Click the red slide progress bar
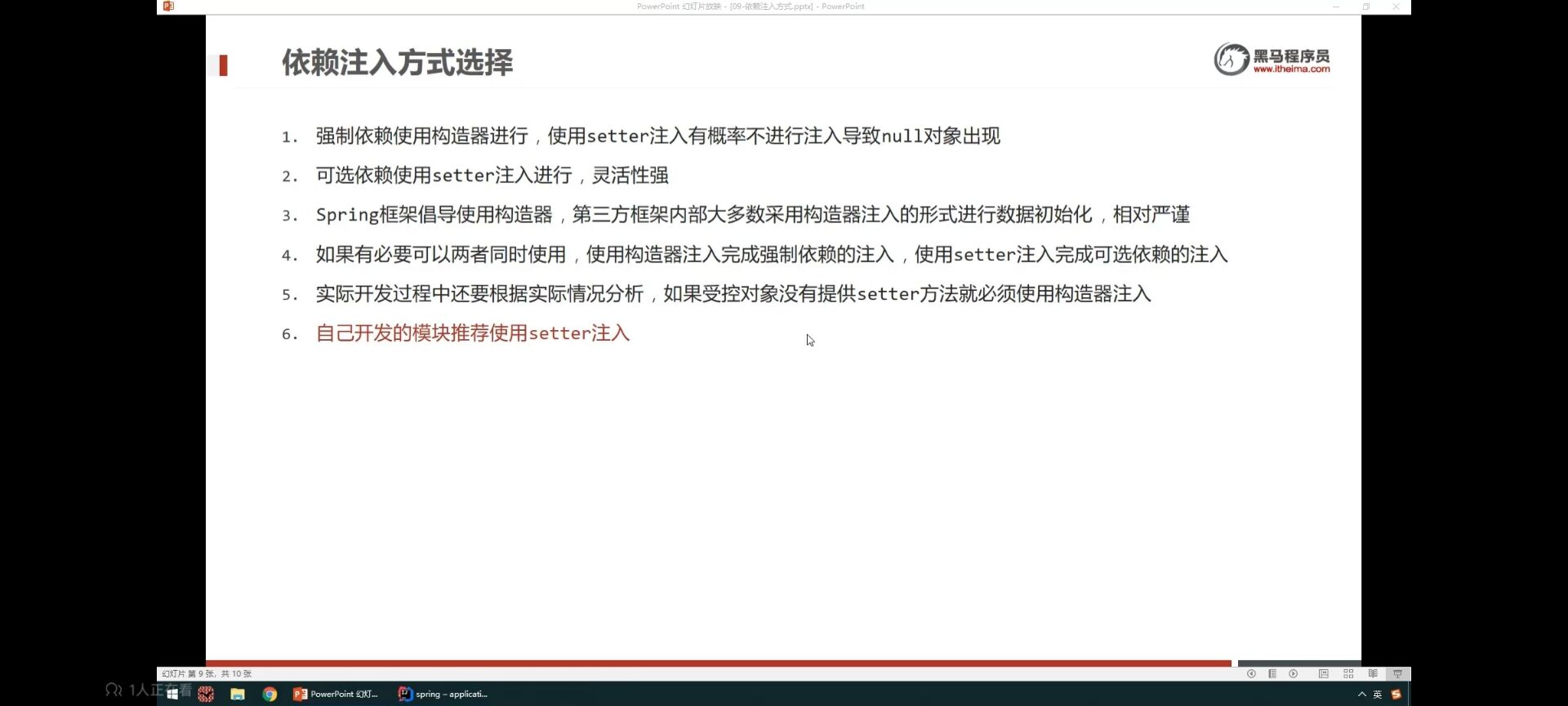Viewport: 1568px width, 706px height. pos(719,664)
